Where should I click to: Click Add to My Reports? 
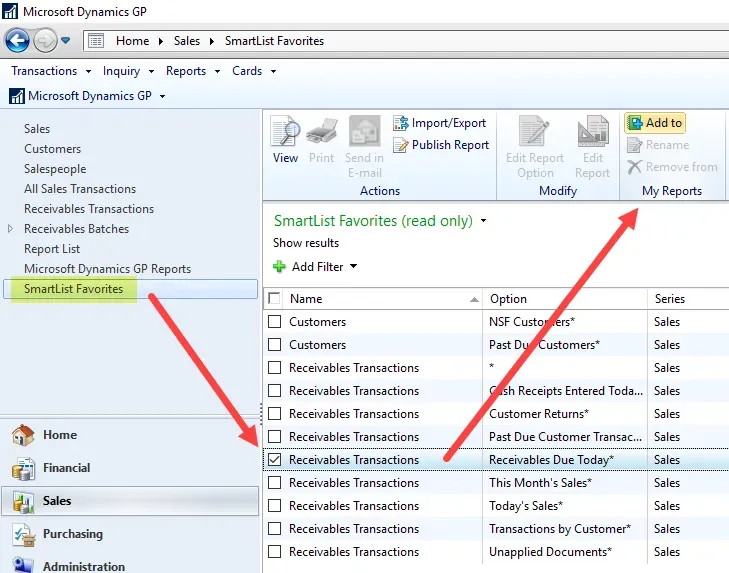(x=655, y=123)
